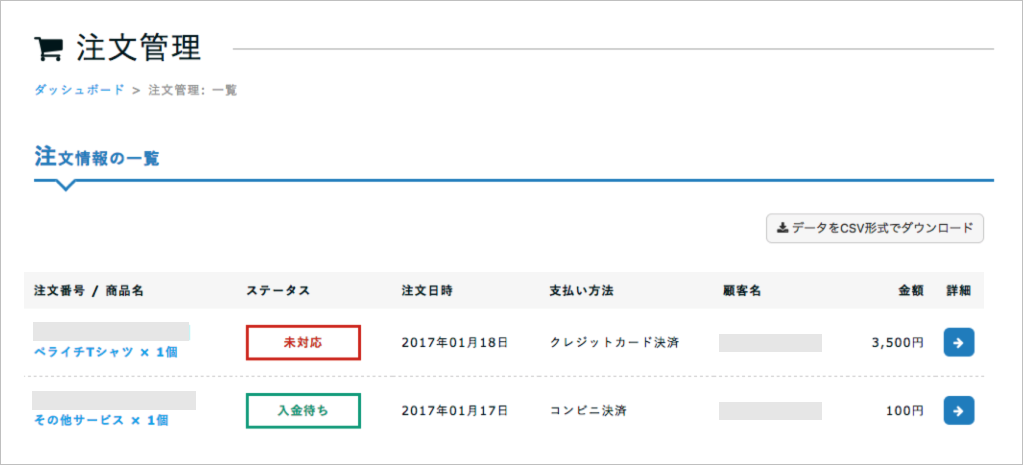Open the その他サービス × 1個 order link

[101, 420]
